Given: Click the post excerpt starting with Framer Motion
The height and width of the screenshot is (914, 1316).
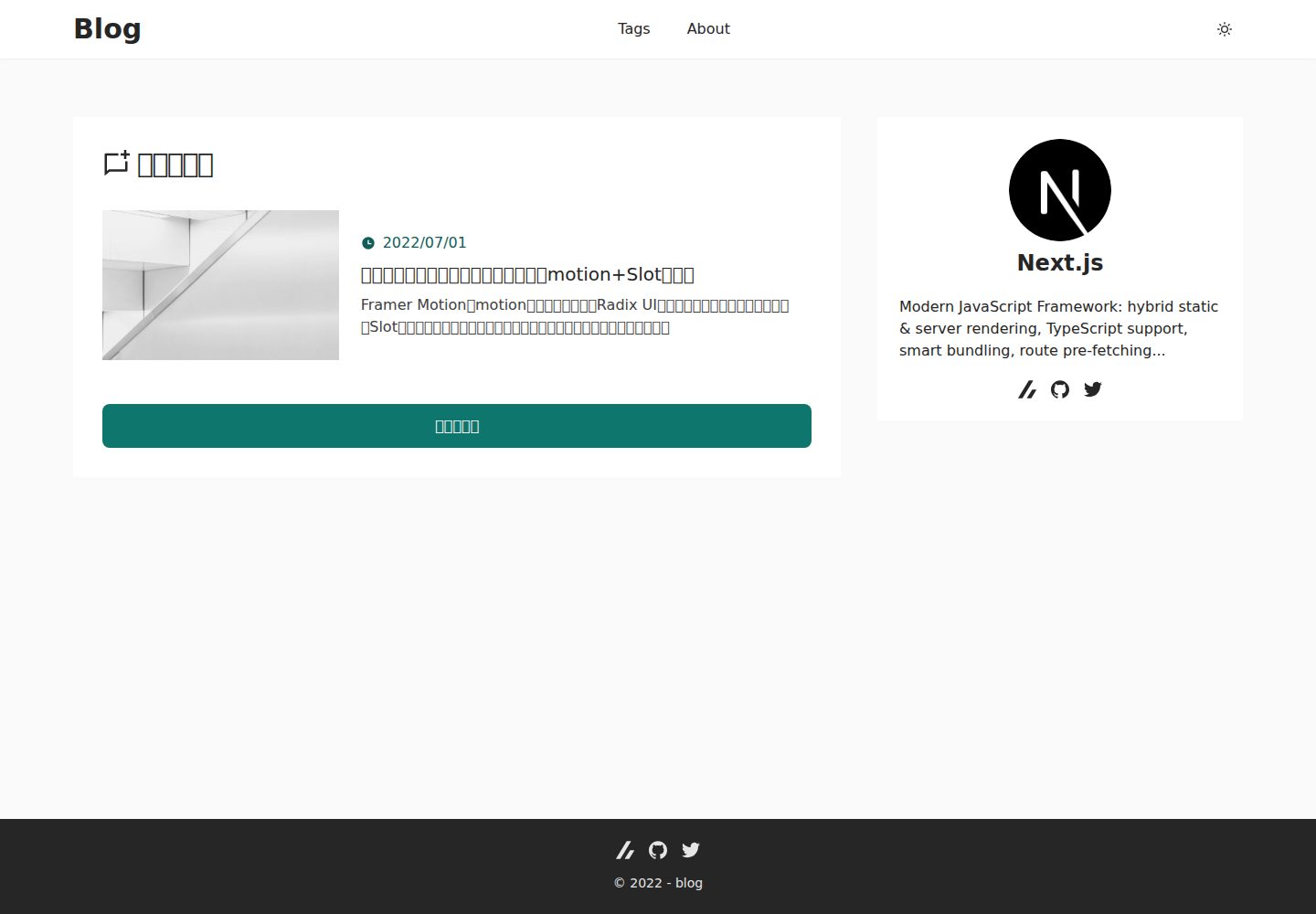Looking at the screenshot, I should (x=575, y=316).
